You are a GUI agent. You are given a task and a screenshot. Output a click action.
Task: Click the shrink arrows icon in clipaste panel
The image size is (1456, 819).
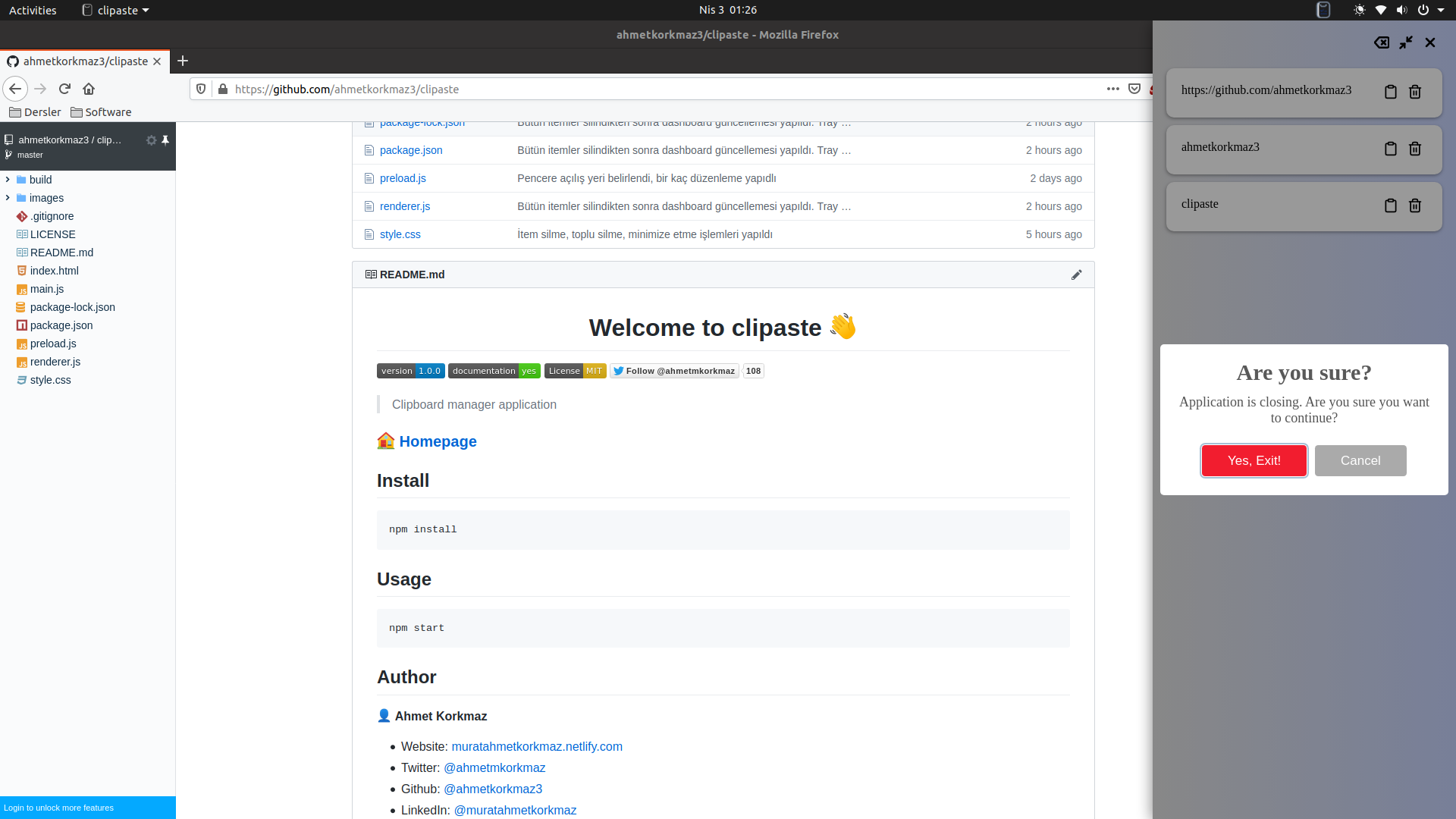[x=1406, y=42]
